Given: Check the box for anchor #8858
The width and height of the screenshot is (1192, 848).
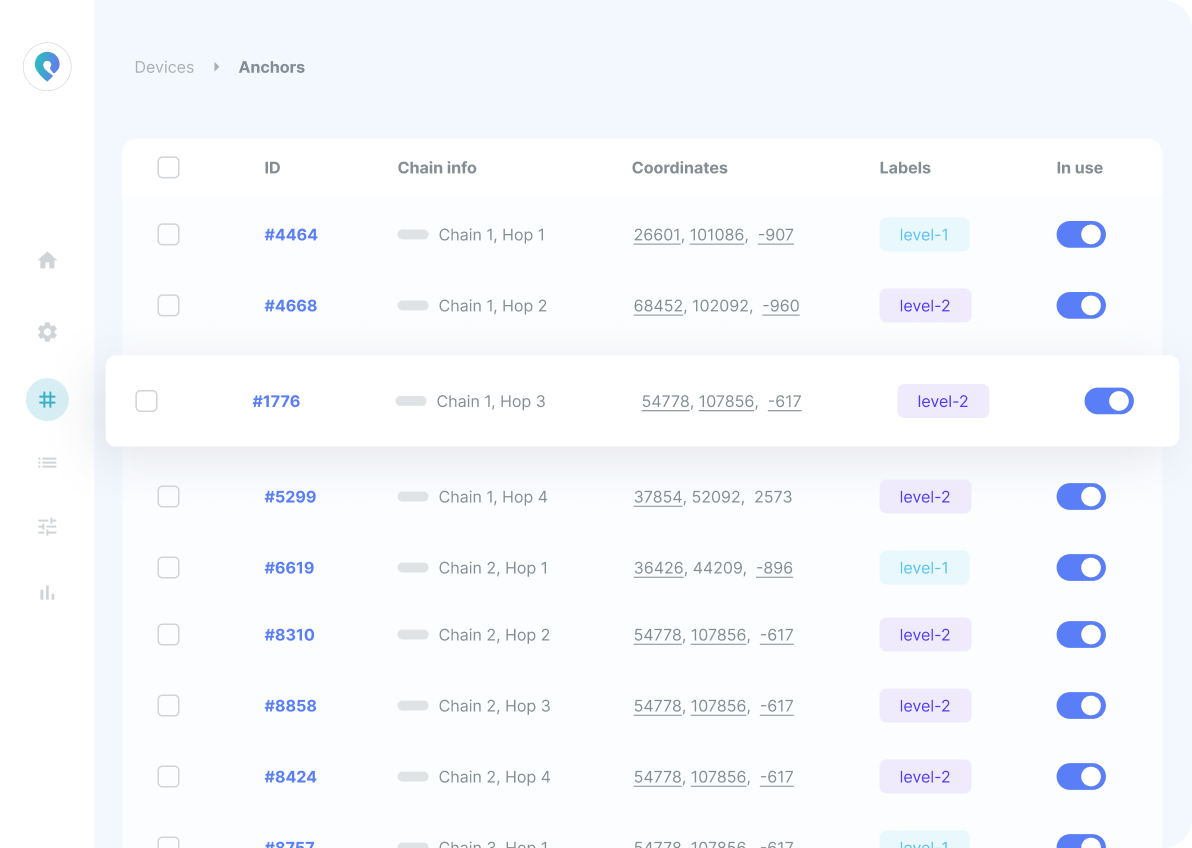Looking at the screenshot, I should [168, 705].
